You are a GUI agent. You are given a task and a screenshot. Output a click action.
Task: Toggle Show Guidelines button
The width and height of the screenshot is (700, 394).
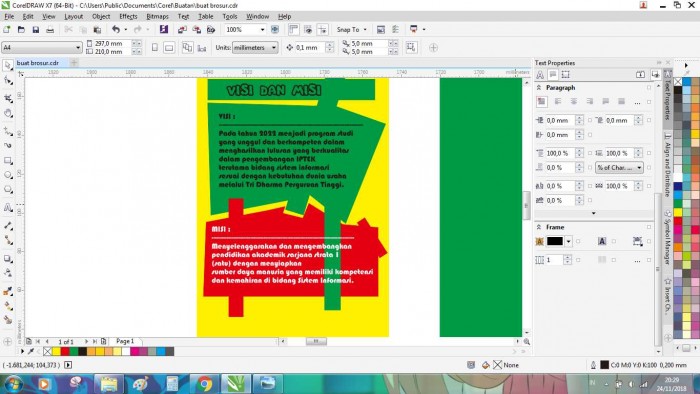tap(322, 29)
